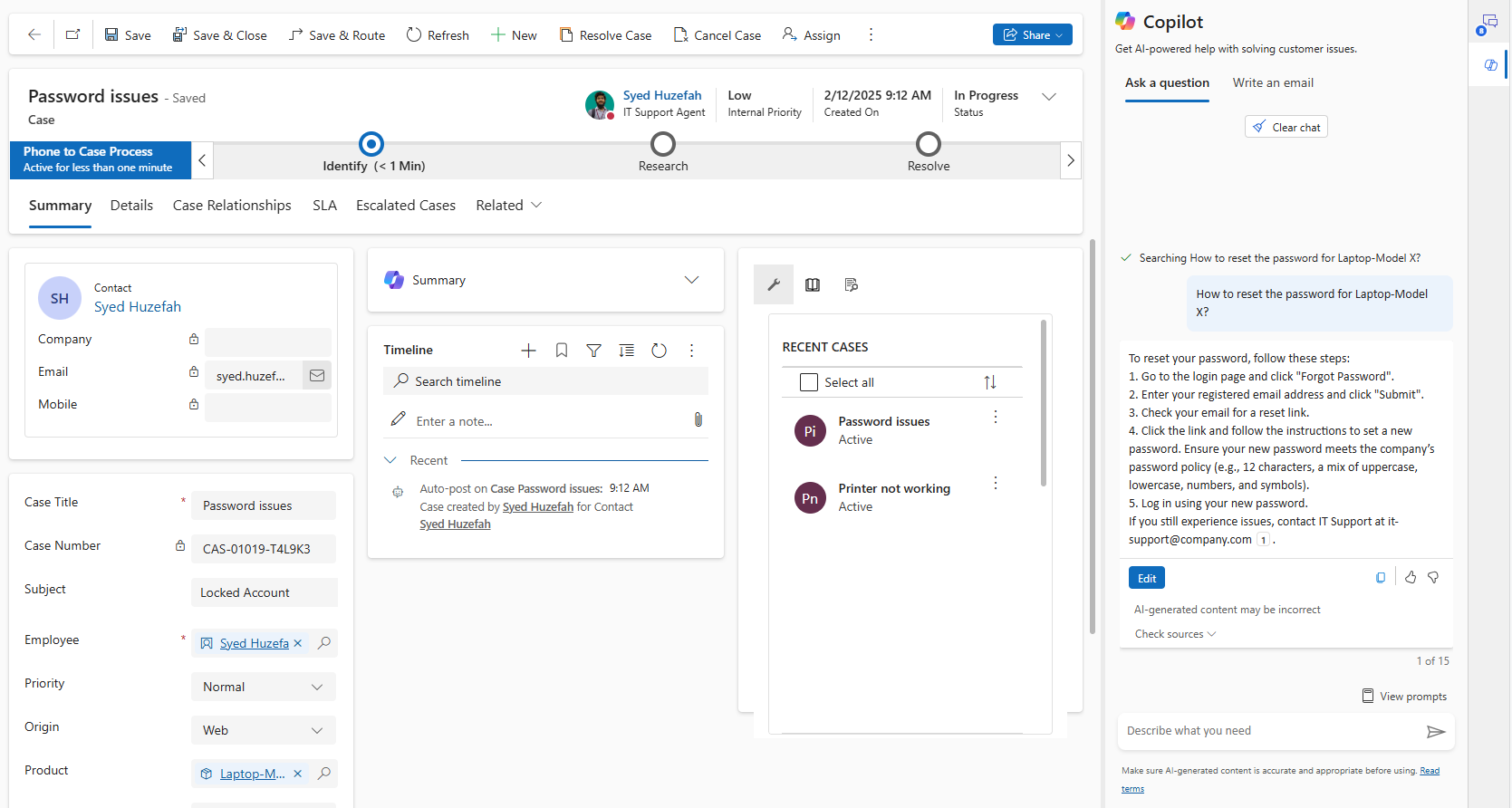Open timeline more options menu

[x=691, y=351]
